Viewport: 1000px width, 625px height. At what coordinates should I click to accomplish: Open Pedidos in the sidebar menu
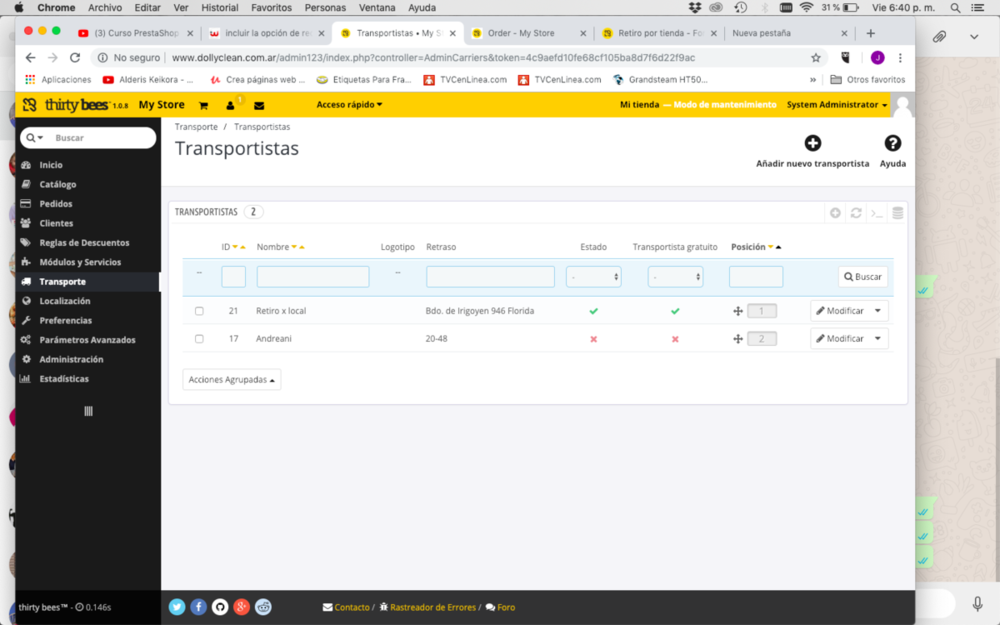point(56,204)
